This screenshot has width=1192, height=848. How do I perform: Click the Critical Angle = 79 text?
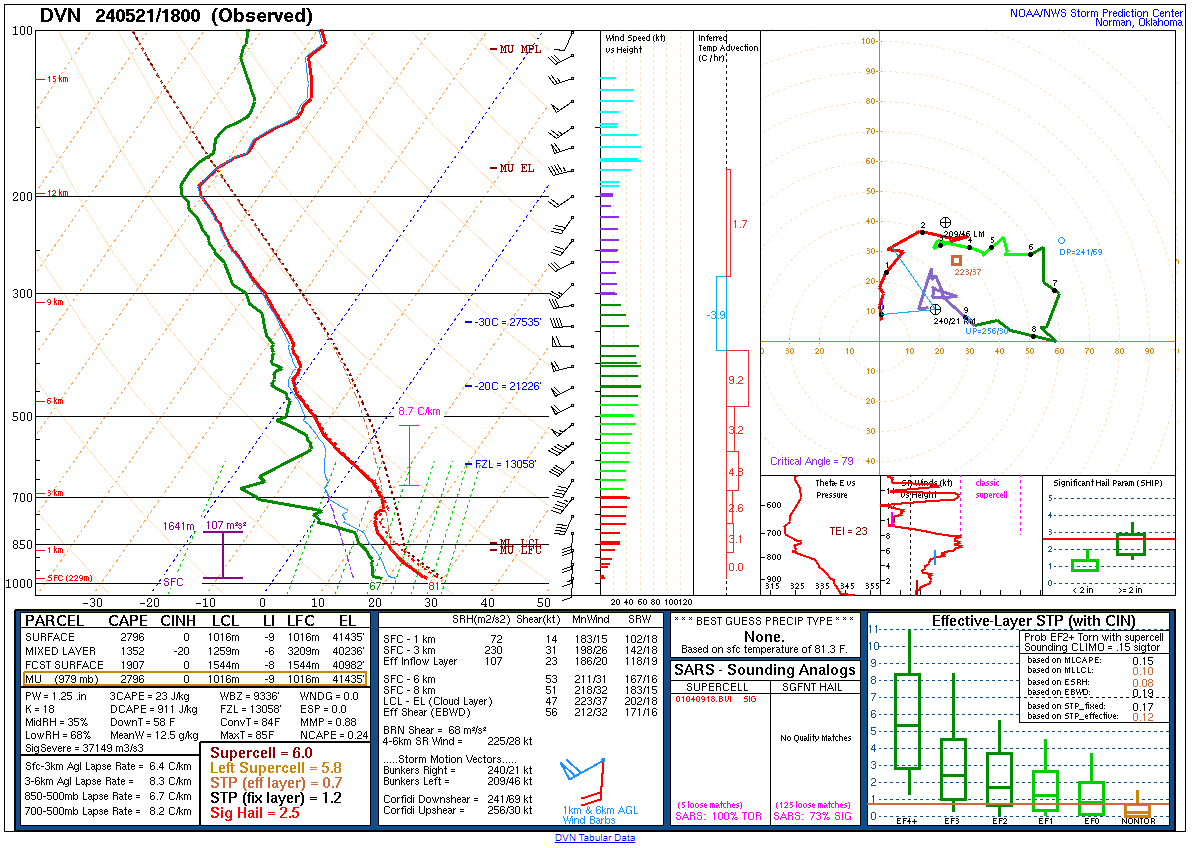point(811,462)
